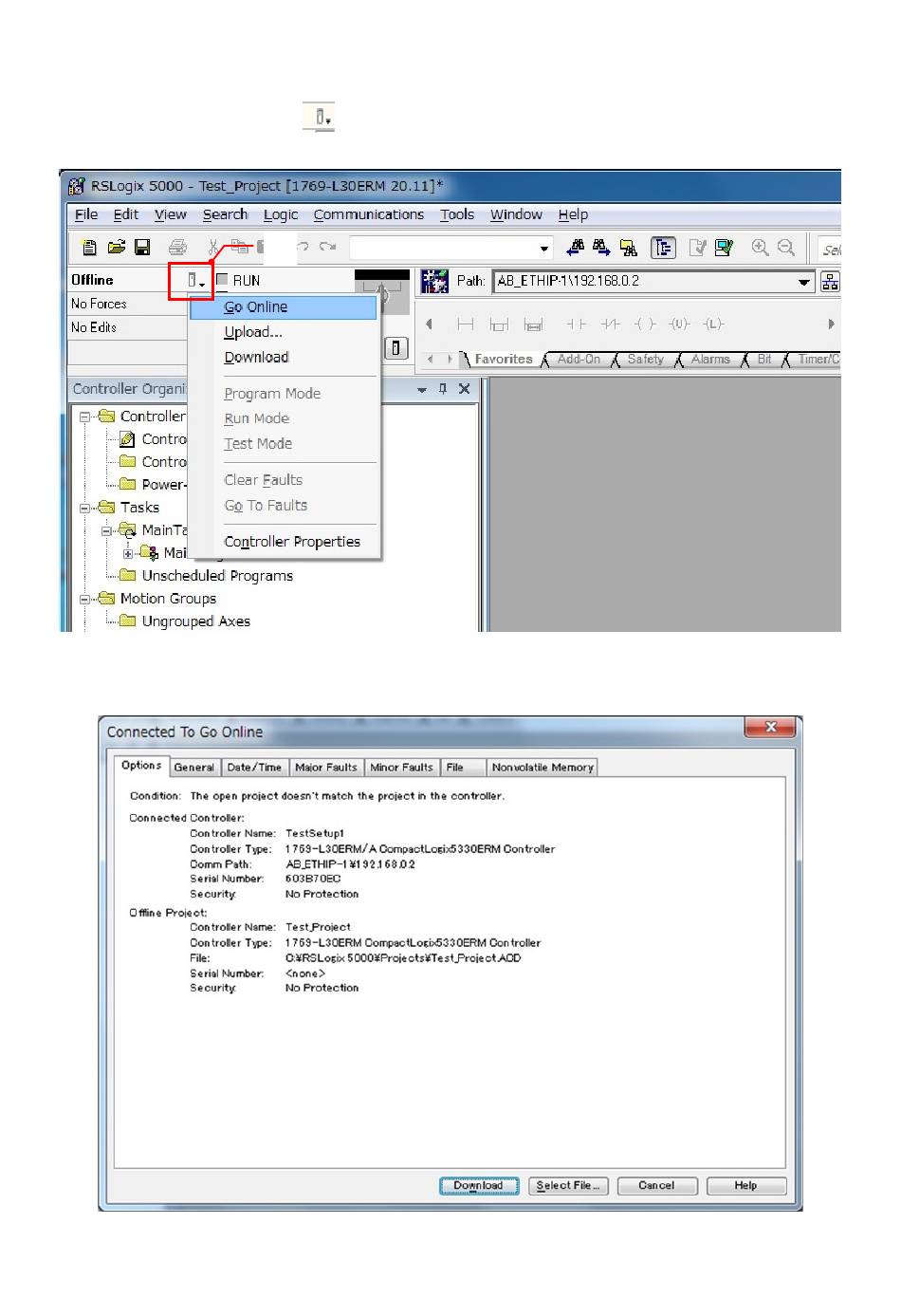This screenshot has height=1316, width=901.
Task: Click the Redo arrow icon
Action: click(328, 248)
